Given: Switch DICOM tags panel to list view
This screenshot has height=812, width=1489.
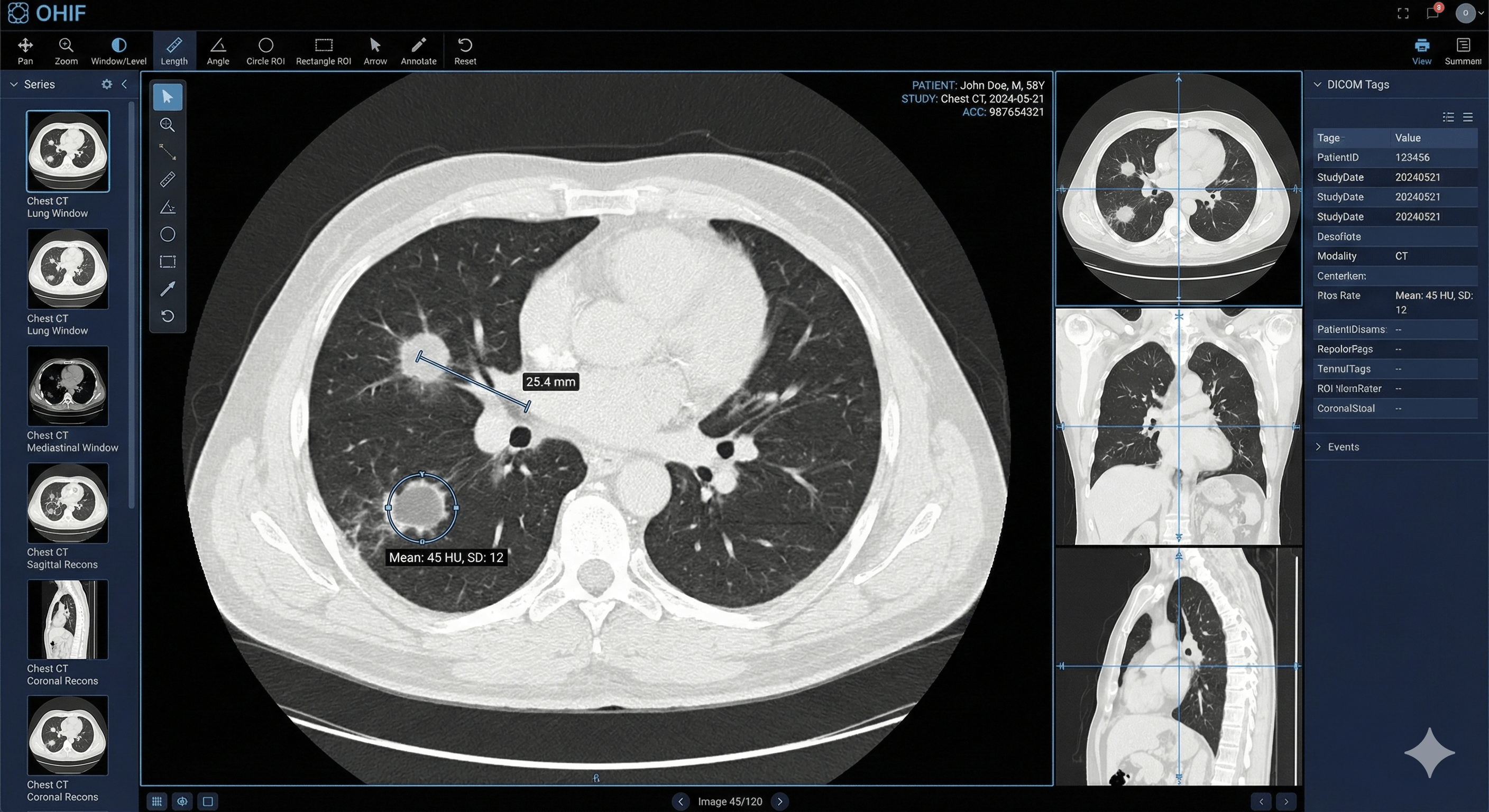Looking at the screenshot, I should pyautogui.click(x=1448, y=117).
